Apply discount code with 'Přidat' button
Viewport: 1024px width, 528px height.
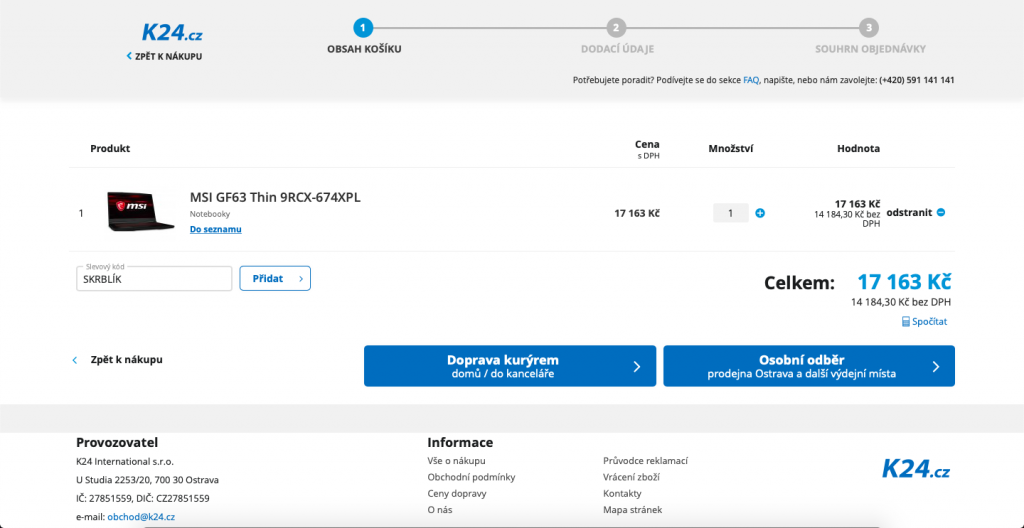tap(275, 278)
